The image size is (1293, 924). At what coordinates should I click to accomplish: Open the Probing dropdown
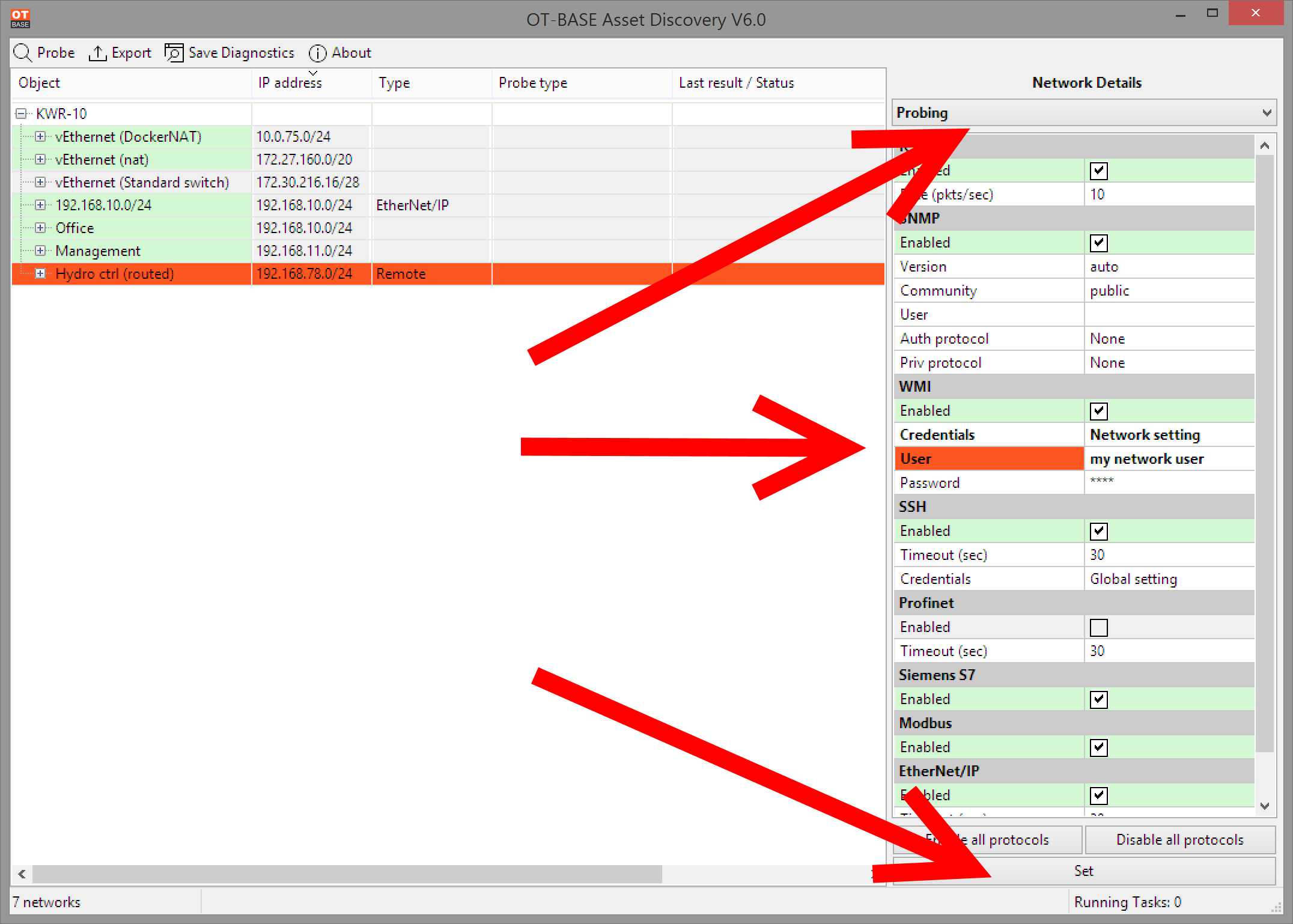click(1084, 113)
